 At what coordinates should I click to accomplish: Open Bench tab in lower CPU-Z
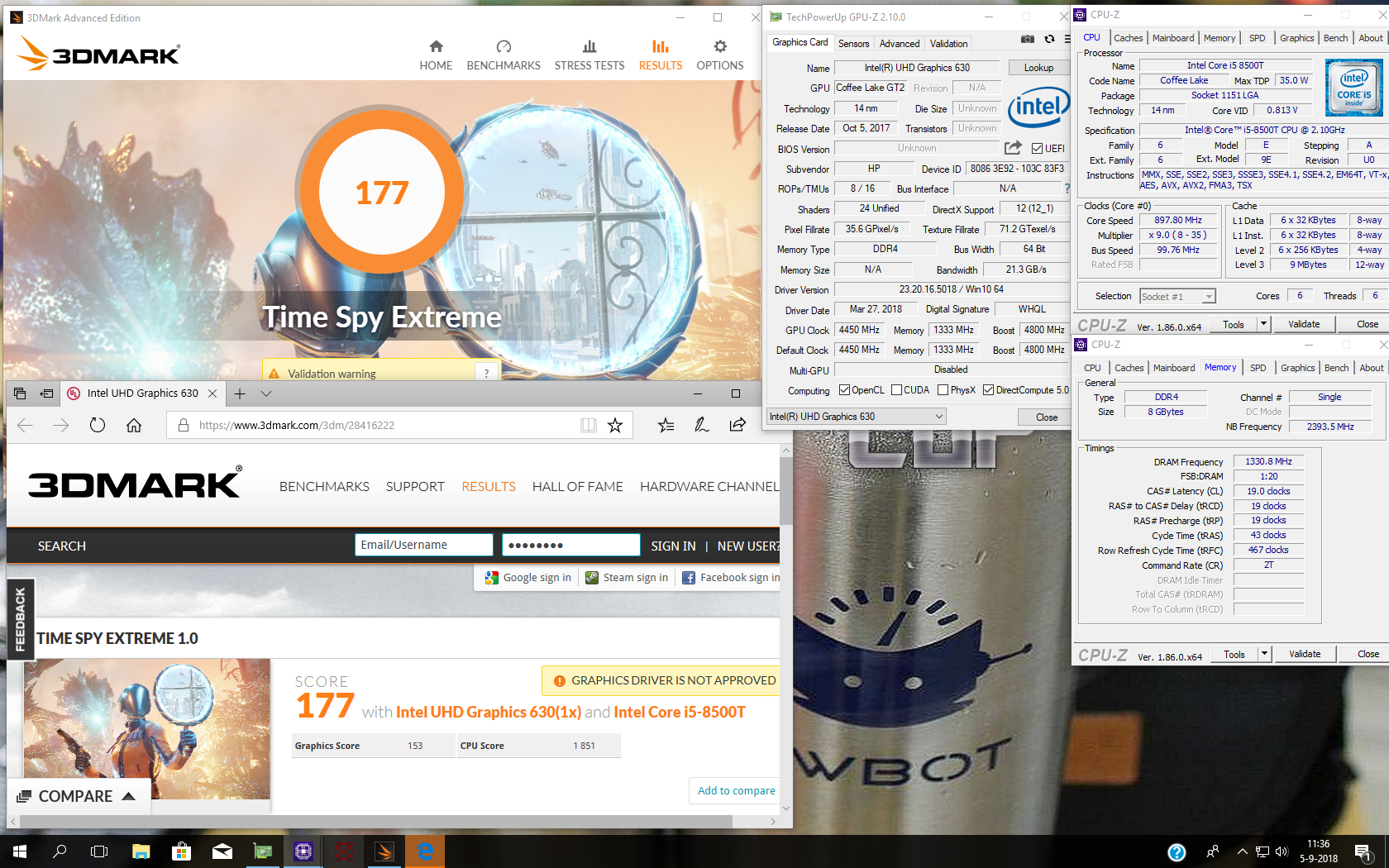pos(1336,368)
